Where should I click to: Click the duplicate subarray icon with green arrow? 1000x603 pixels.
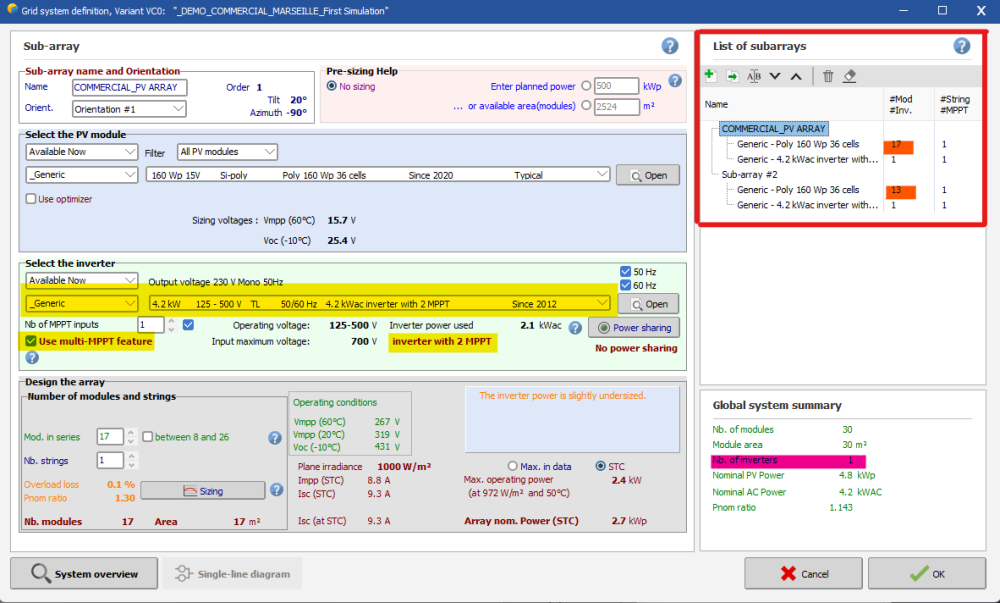click(732, 76)
